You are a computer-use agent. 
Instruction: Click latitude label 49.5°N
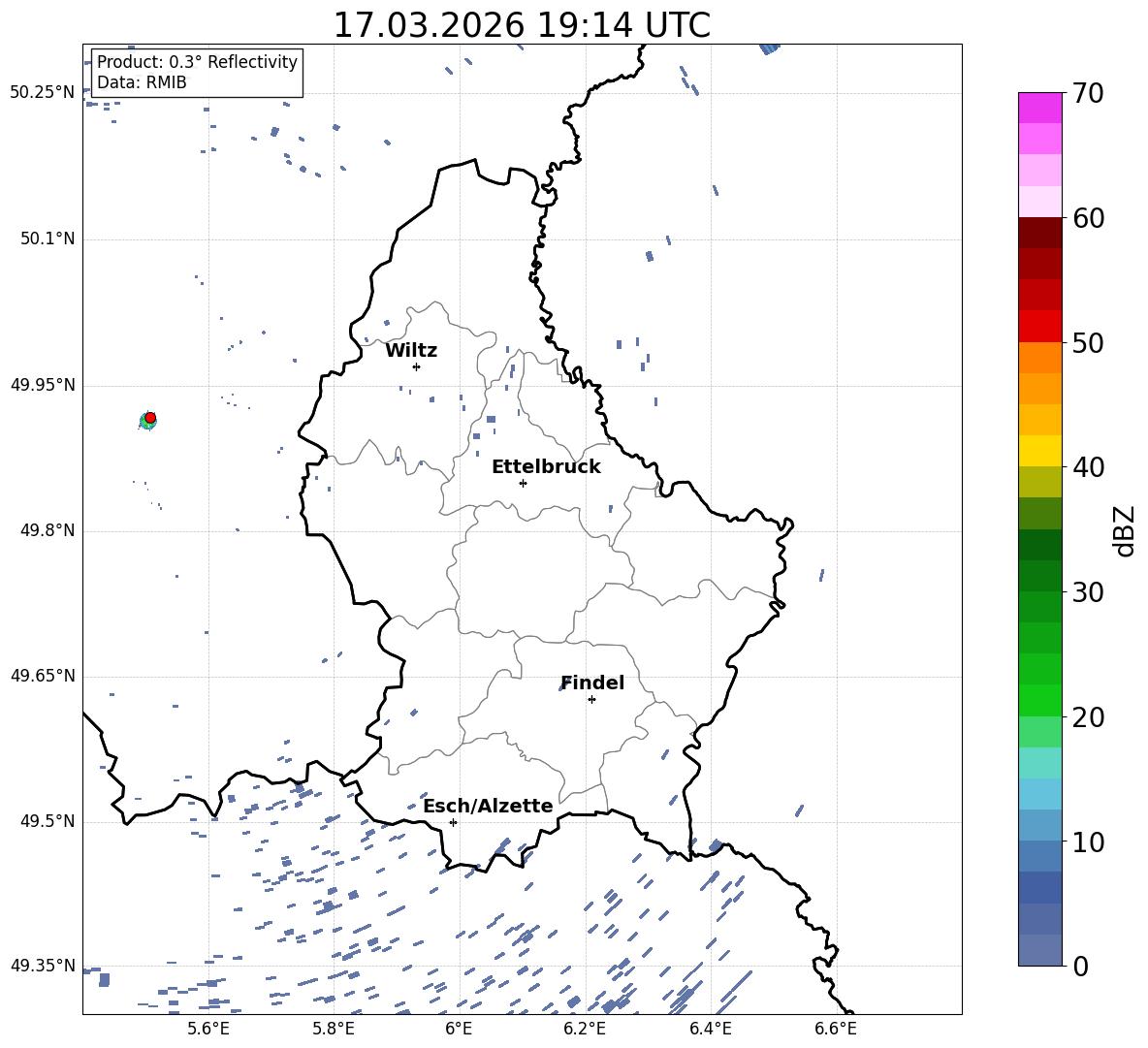point(48,821)
